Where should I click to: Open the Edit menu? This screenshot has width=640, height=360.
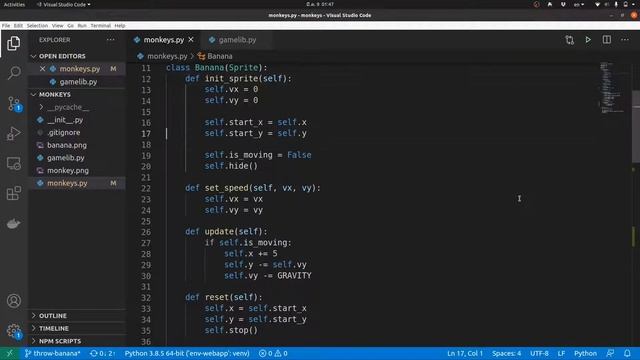coord(18,26)
